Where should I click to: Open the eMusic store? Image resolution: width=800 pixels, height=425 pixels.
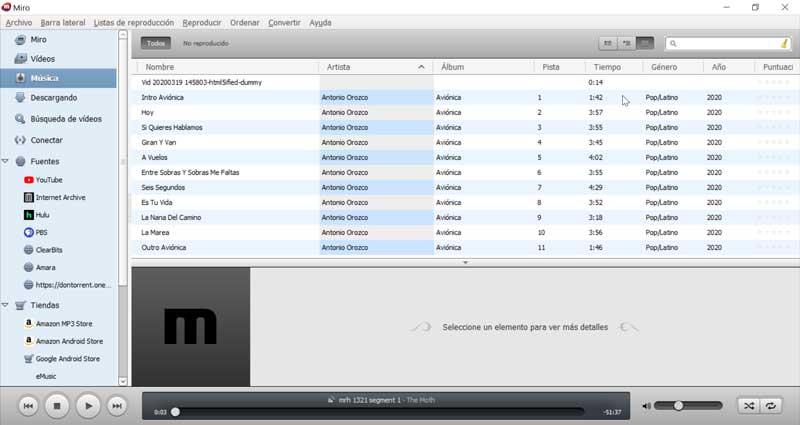(45, 376)
